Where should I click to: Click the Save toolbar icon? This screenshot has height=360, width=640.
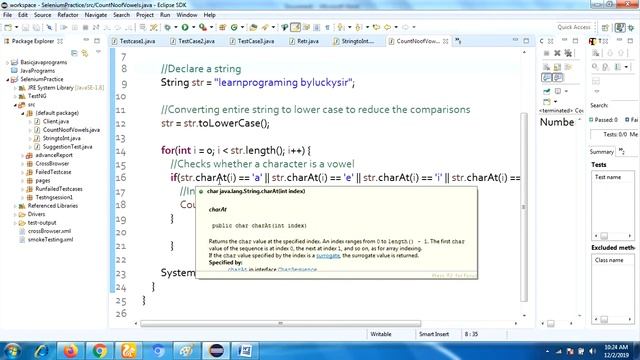[25, 27]
